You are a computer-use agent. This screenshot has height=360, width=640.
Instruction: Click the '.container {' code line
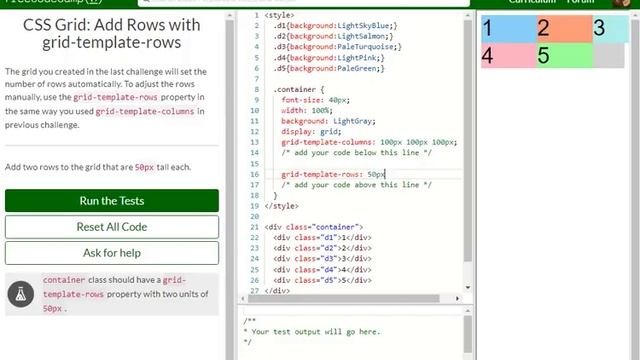[x=299, y=89]
